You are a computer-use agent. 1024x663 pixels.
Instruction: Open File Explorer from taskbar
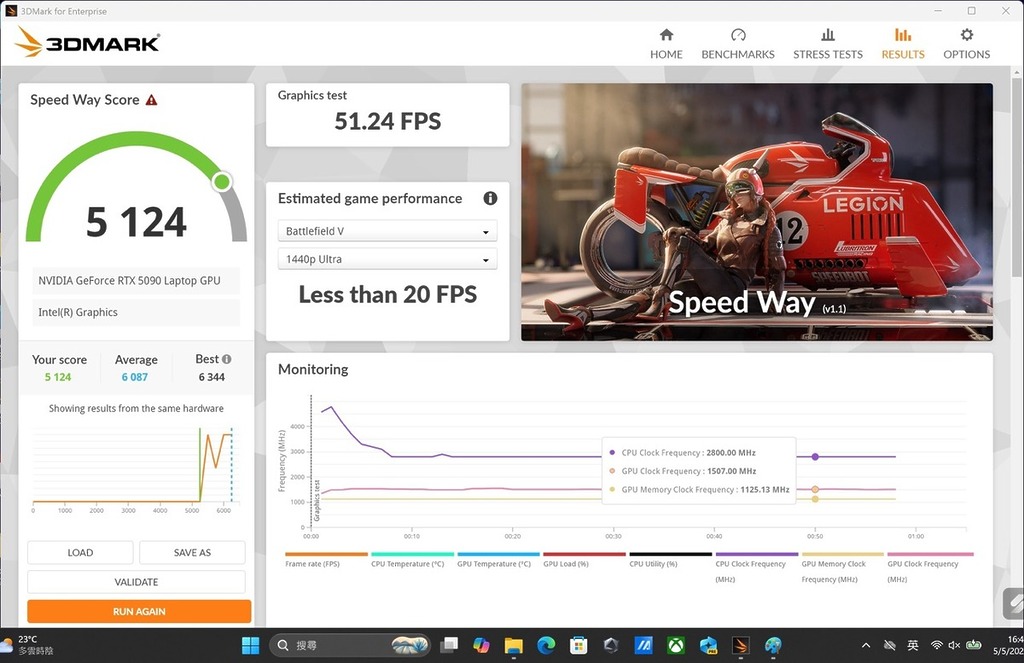coord(513,646)
